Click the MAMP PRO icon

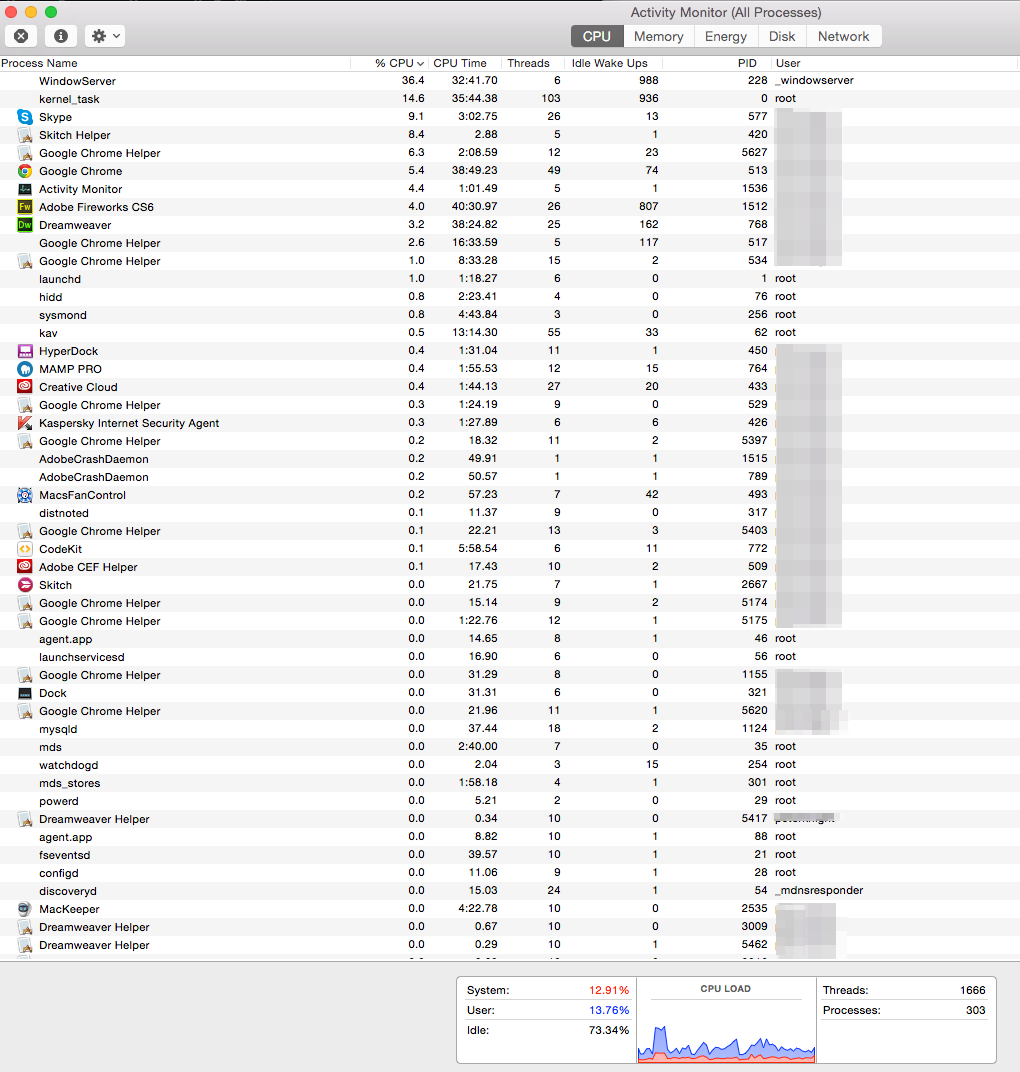pyautogui.click(x=25, y=368)
